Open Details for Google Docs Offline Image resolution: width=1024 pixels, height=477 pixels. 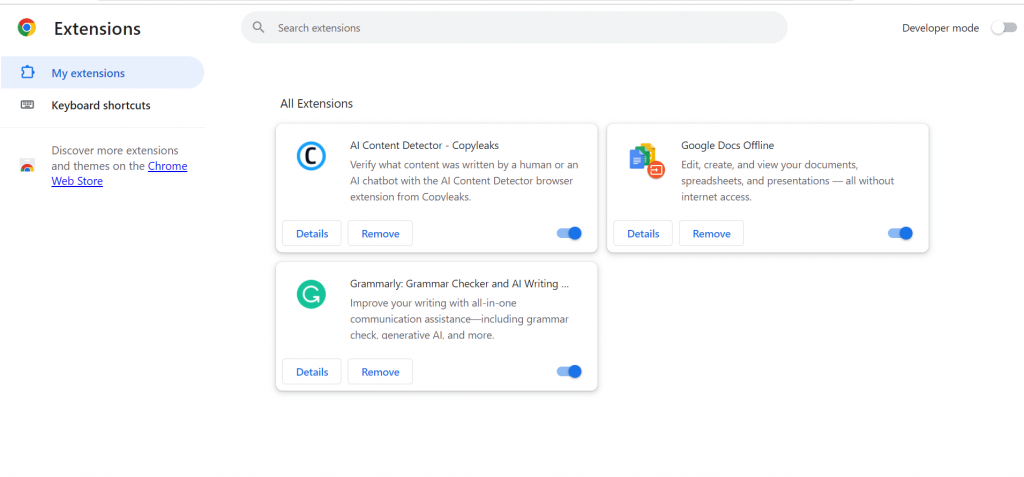coord(643,233)
